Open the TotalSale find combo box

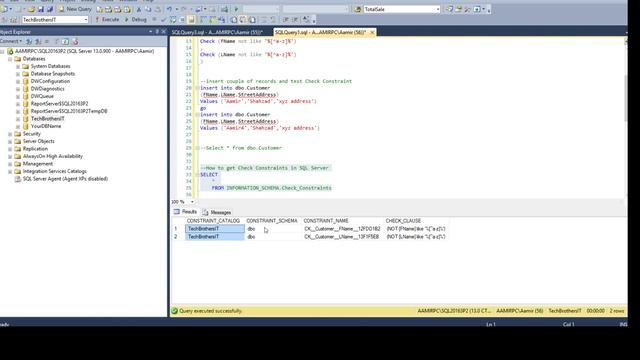coord(438,9)
